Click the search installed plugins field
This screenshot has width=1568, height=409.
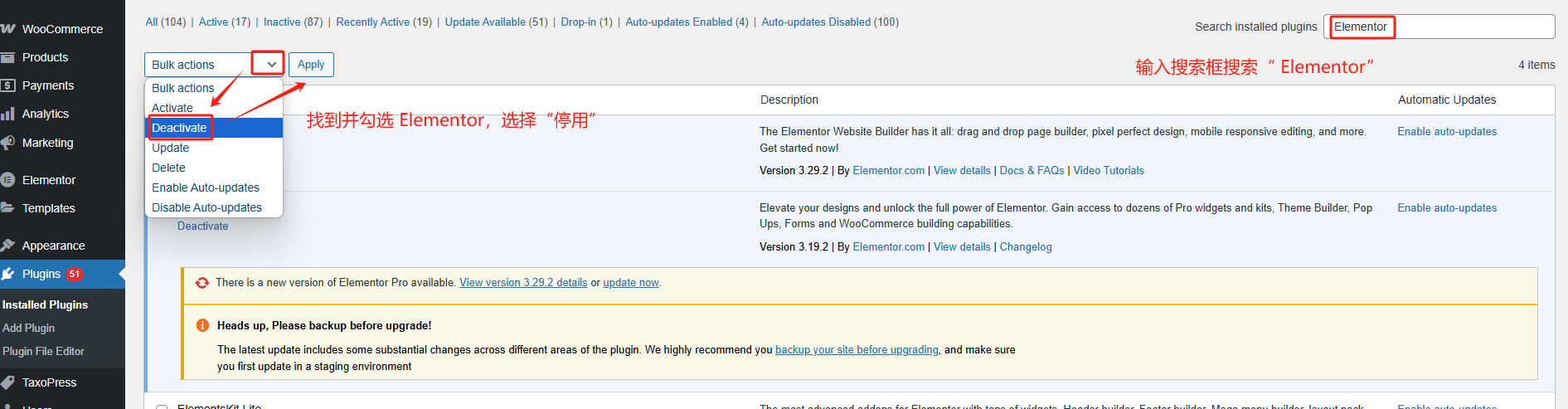1439,27
